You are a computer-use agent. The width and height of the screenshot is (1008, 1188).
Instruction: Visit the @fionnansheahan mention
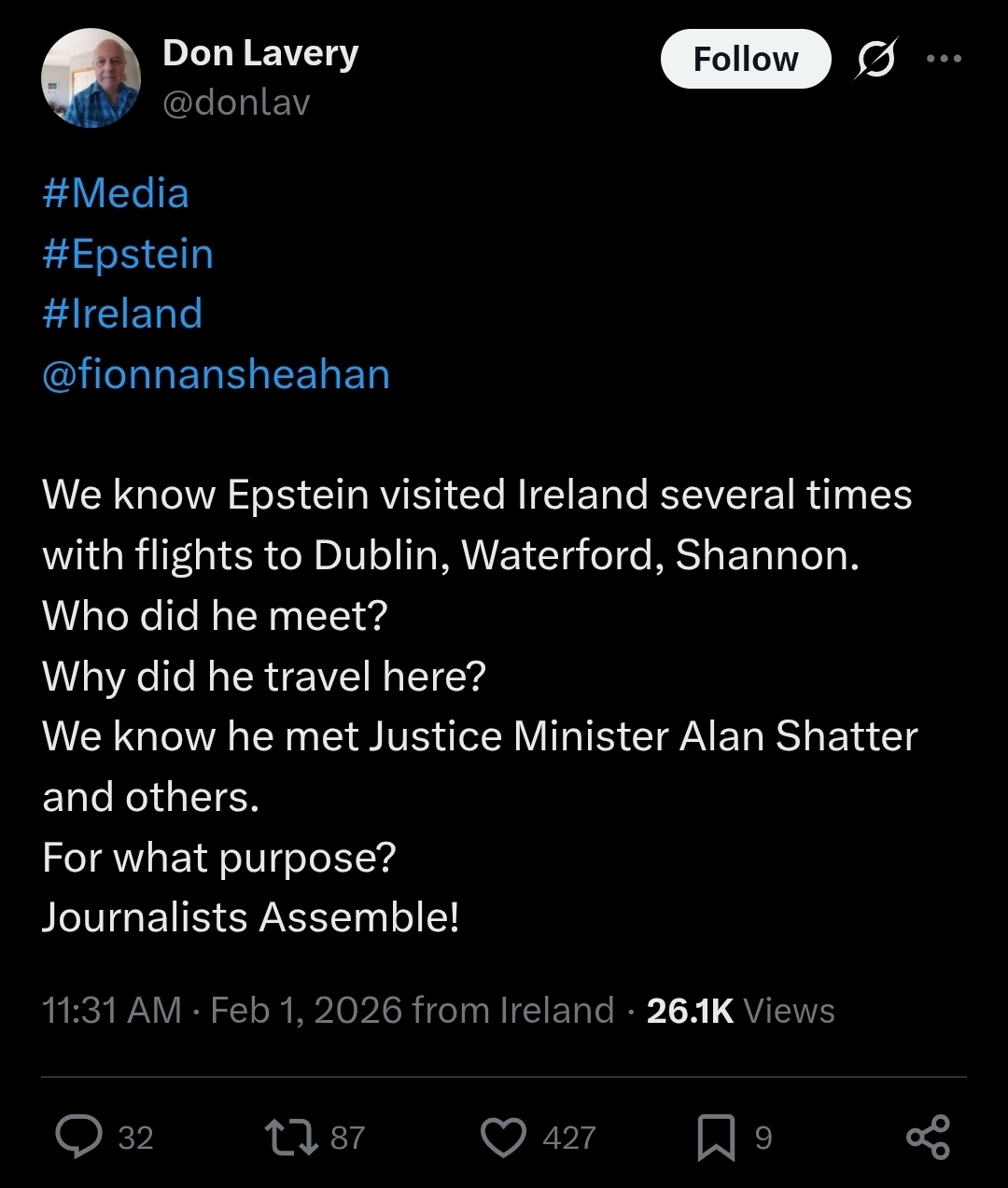coord(216,374)
